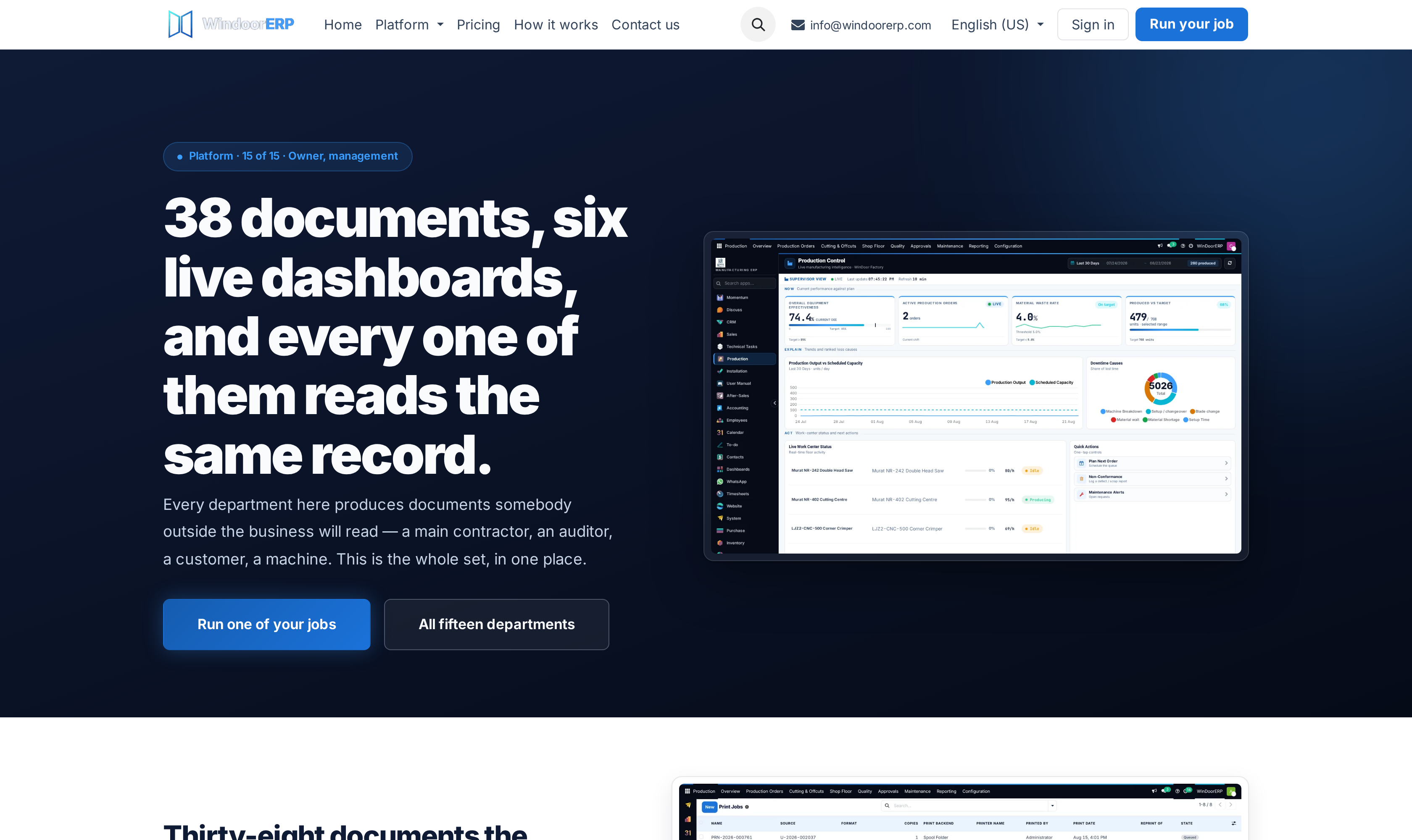The width and height of the screenshot is (1412, 840).
Task: Collapse the dashboard sidebar with the chevron arrow
Action: click(x=774, y=403)
